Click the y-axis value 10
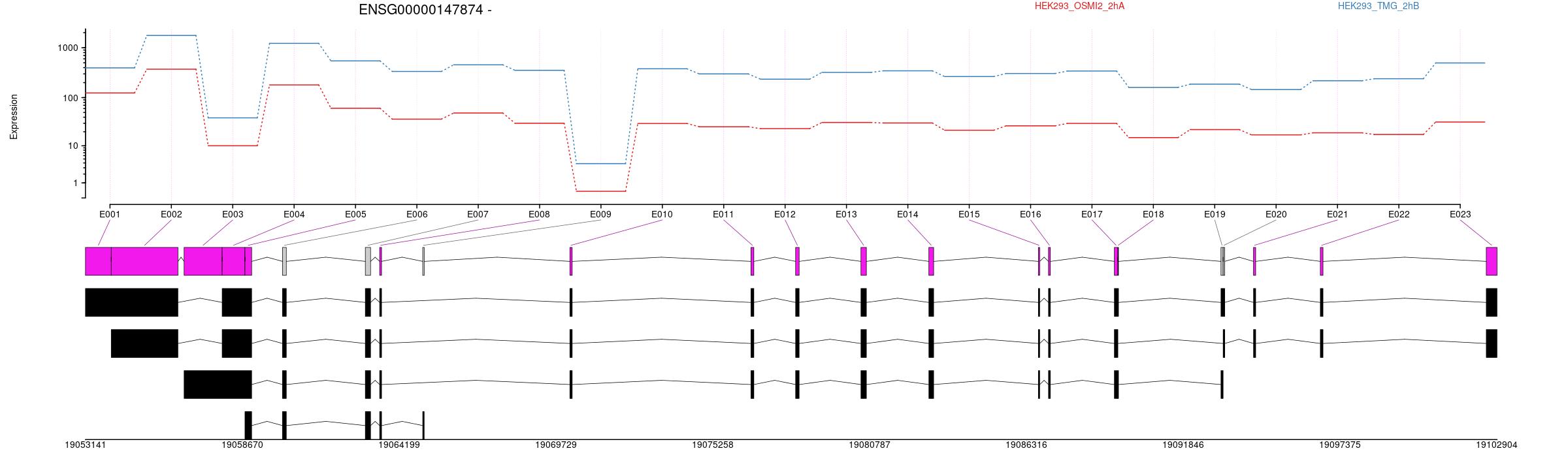Viewport: 1568px width, 457px height. pyautogui.click(x=73, y=146)
